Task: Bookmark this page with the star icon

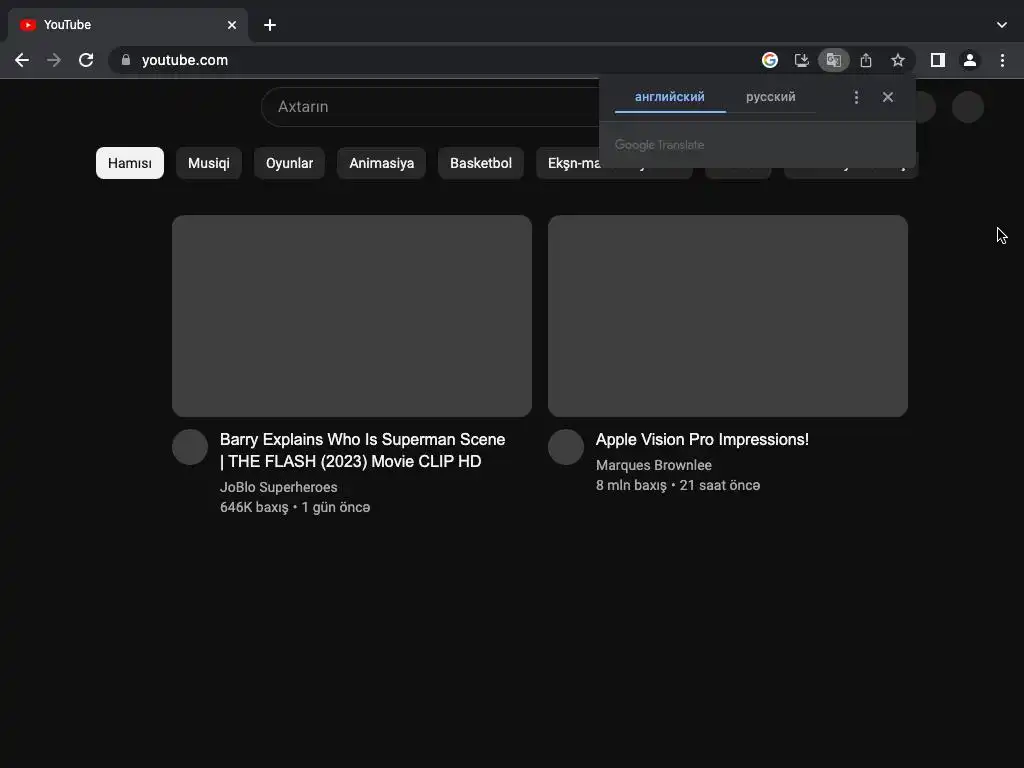Action: tap(898, 60)
